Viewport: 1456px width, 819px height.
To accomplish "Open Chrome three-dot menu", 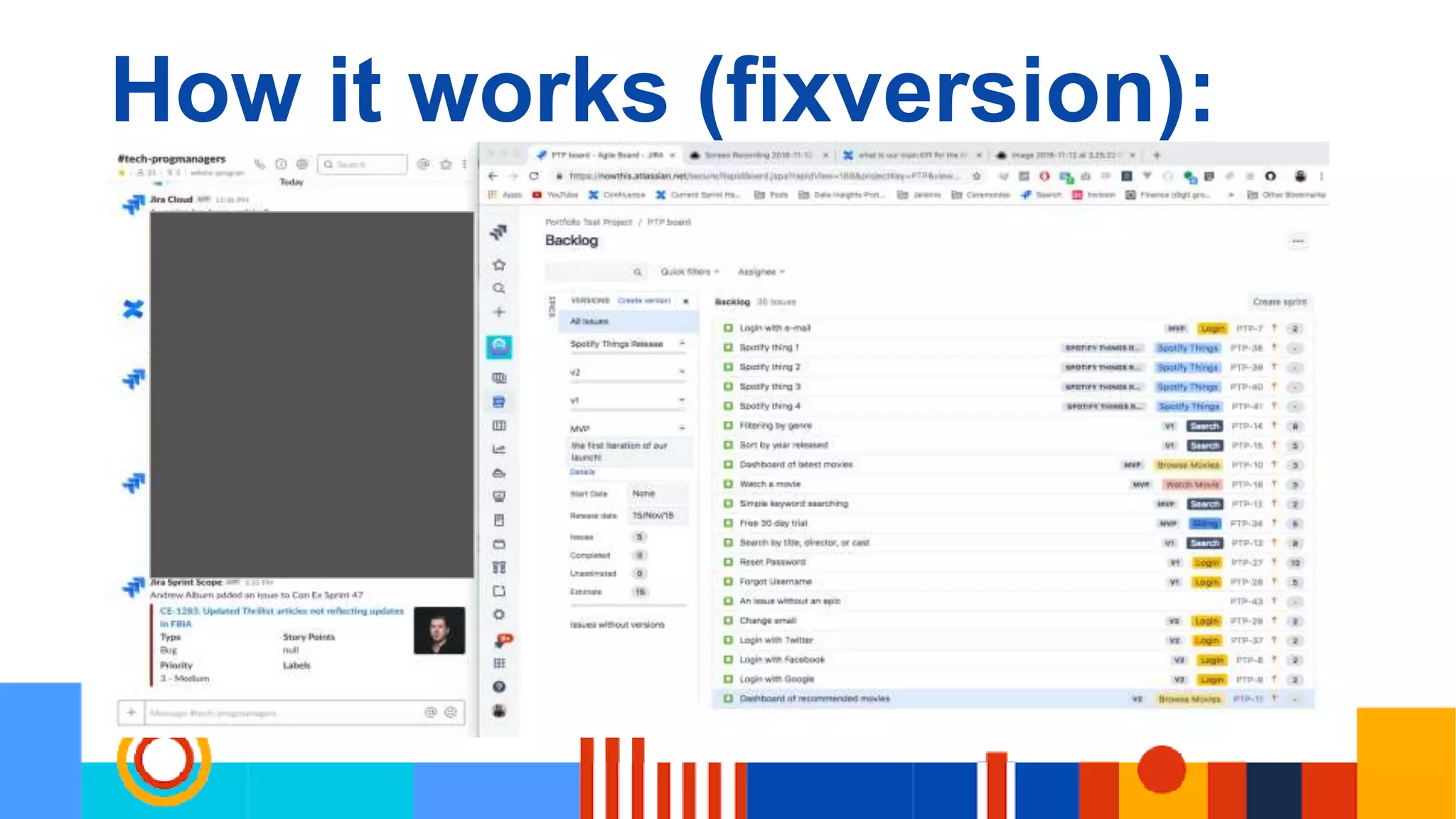I will (1321, 176).
